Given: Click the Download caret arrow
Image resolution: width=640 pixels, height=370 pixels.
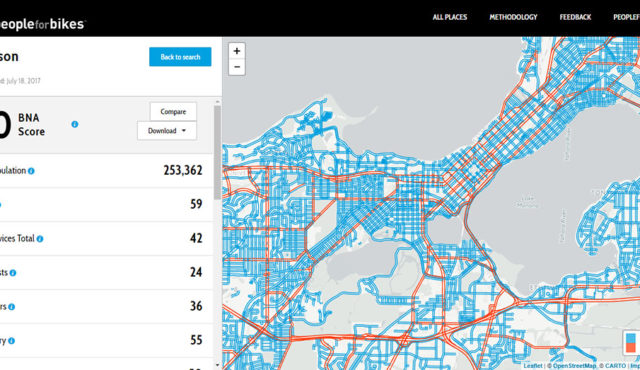Looking at the screenshot, I should point(184,131).
